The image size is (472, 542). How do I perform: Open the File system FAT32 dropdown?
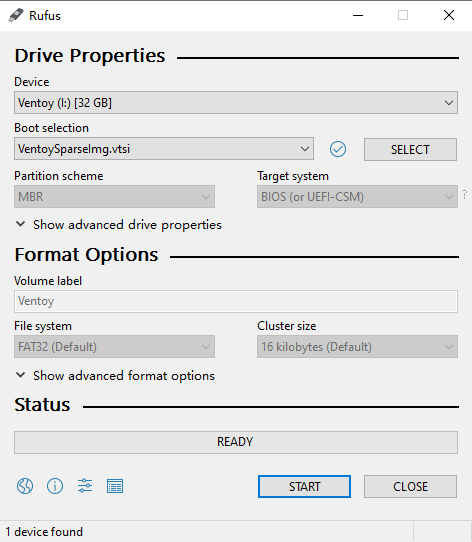click(x=114, y=347)
